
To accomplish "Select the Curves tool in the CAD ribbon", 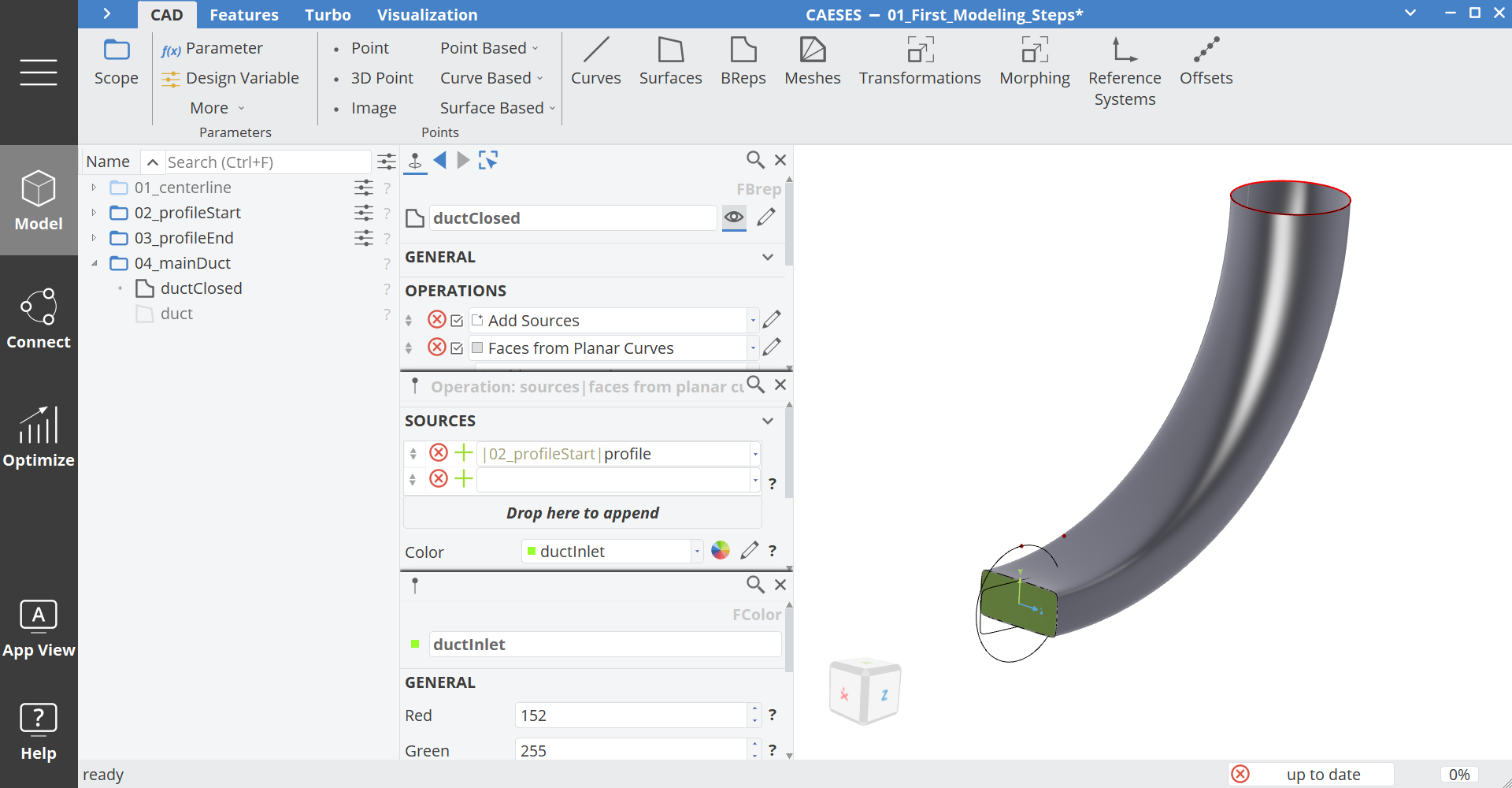I will tap(596, 61).
